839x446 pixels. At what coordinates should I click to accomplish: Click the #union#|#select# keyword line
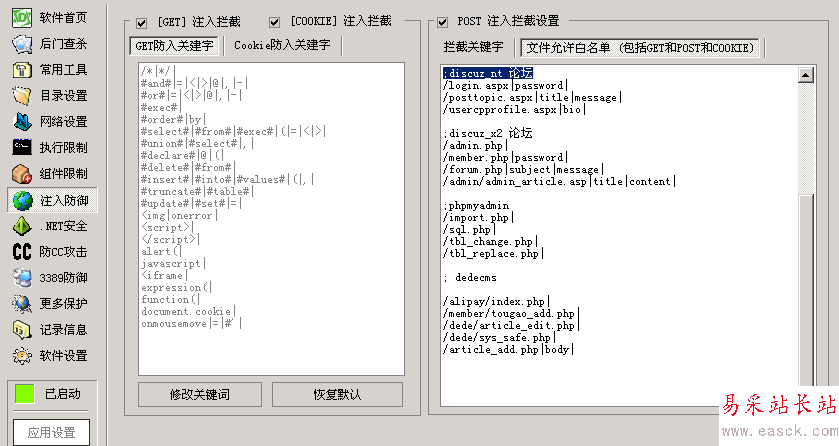point(197,143)
